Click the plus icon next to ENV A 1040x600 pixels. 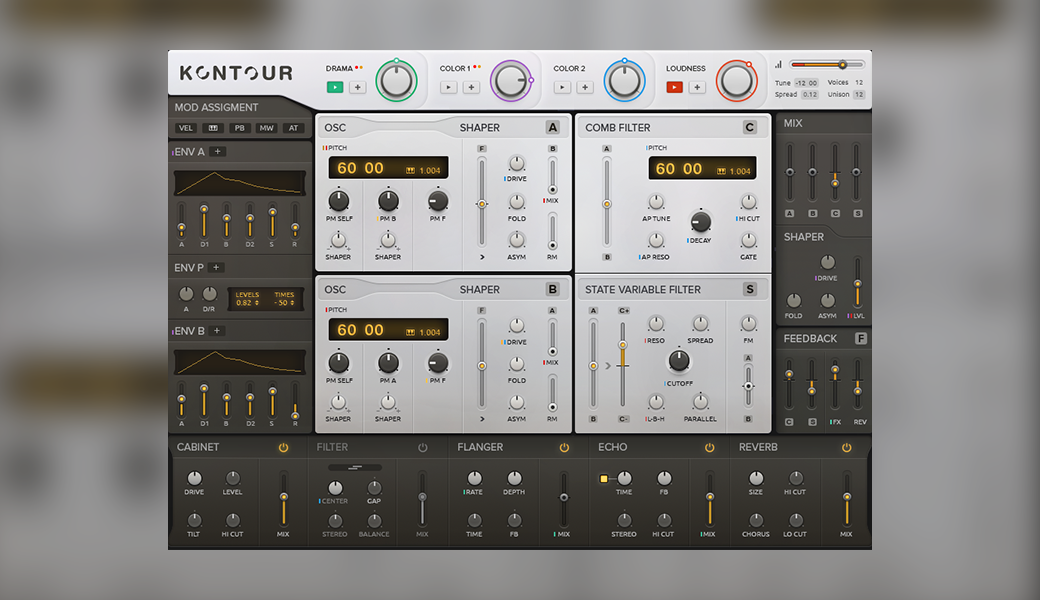pos(218,151)
